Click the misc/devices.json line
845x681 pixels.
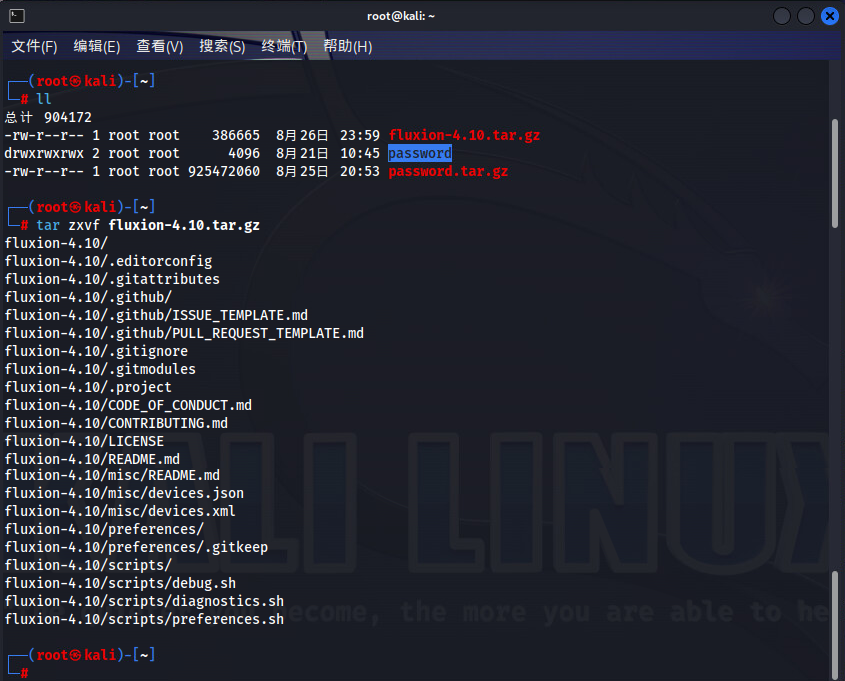point(124,493)
